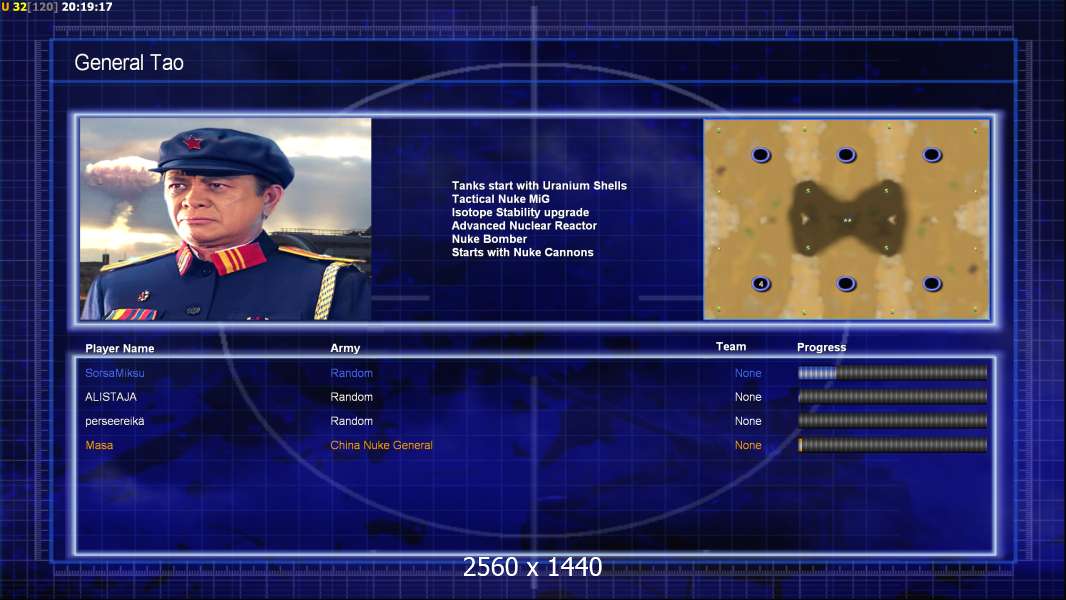Click General Tao's portrait image
The image size is (1066, 600).
tap(226, 219)
